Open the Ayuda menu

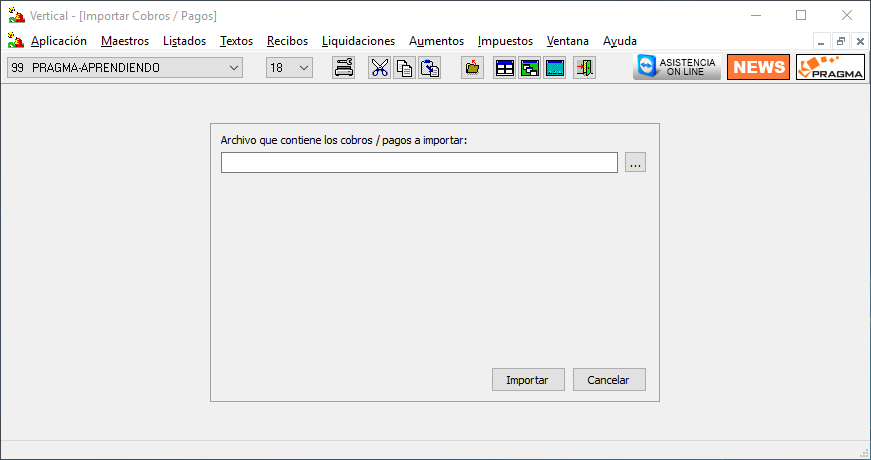pos(620,41)
